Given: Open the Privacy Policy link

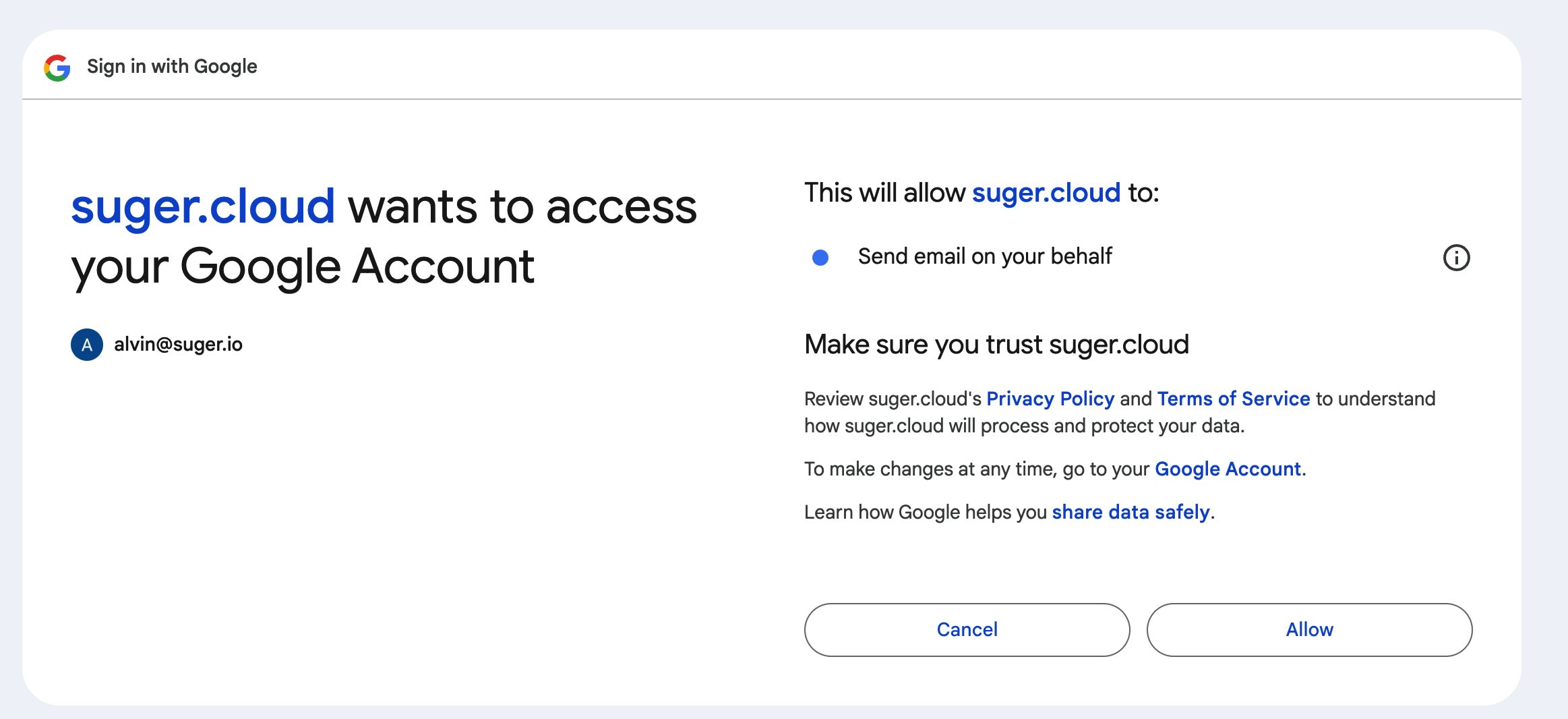Looking at the screenshot, I should [x=1050, y=399].
